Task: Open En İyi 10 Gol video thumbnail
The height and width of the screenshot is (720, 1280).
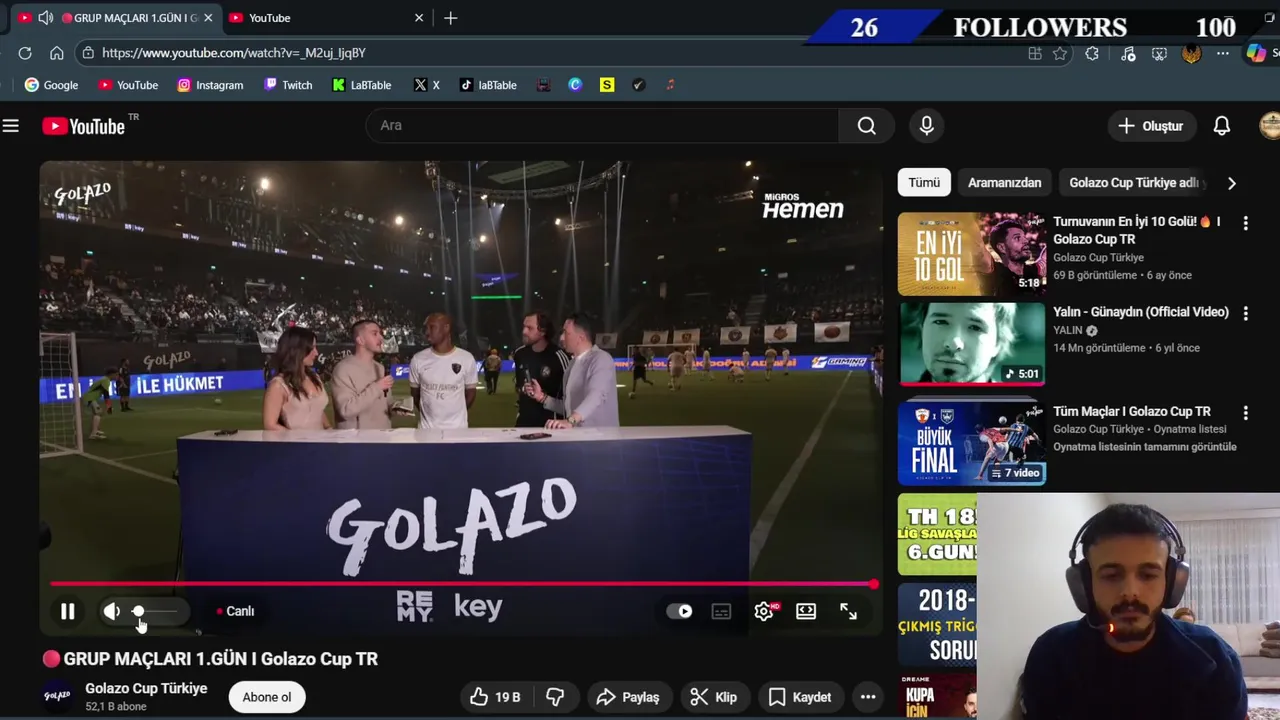Action: point(971,254)
